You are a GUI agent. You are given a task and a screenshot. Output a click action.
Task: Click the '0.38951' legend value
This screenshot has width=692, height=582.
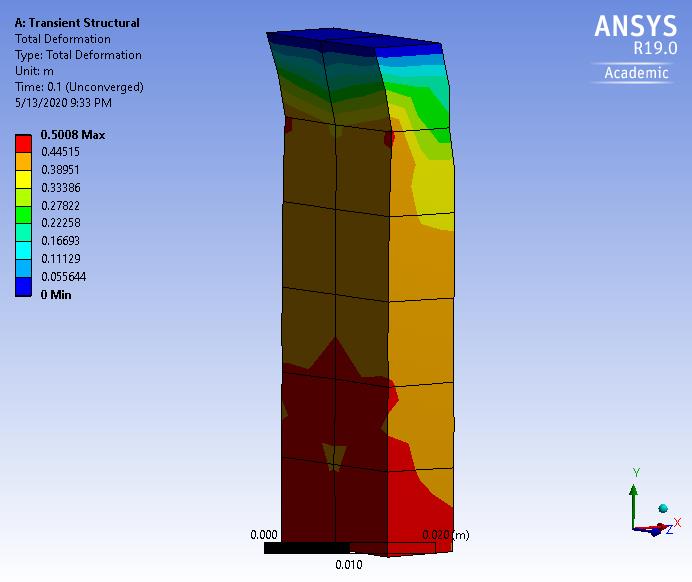click(60, 170)
